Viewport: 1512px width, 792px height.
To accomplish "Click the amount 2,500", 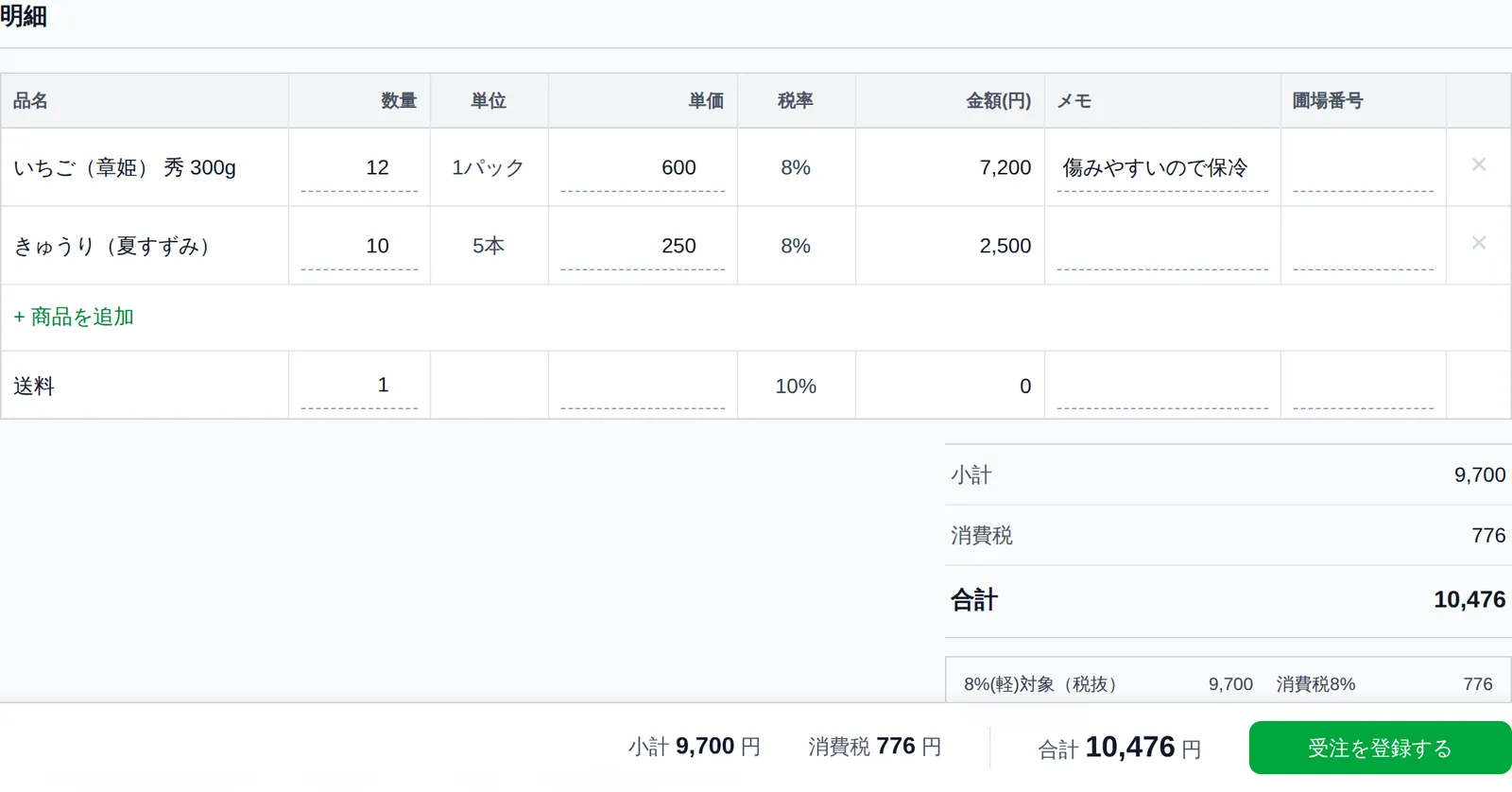I will click(x=1005, y=246).
